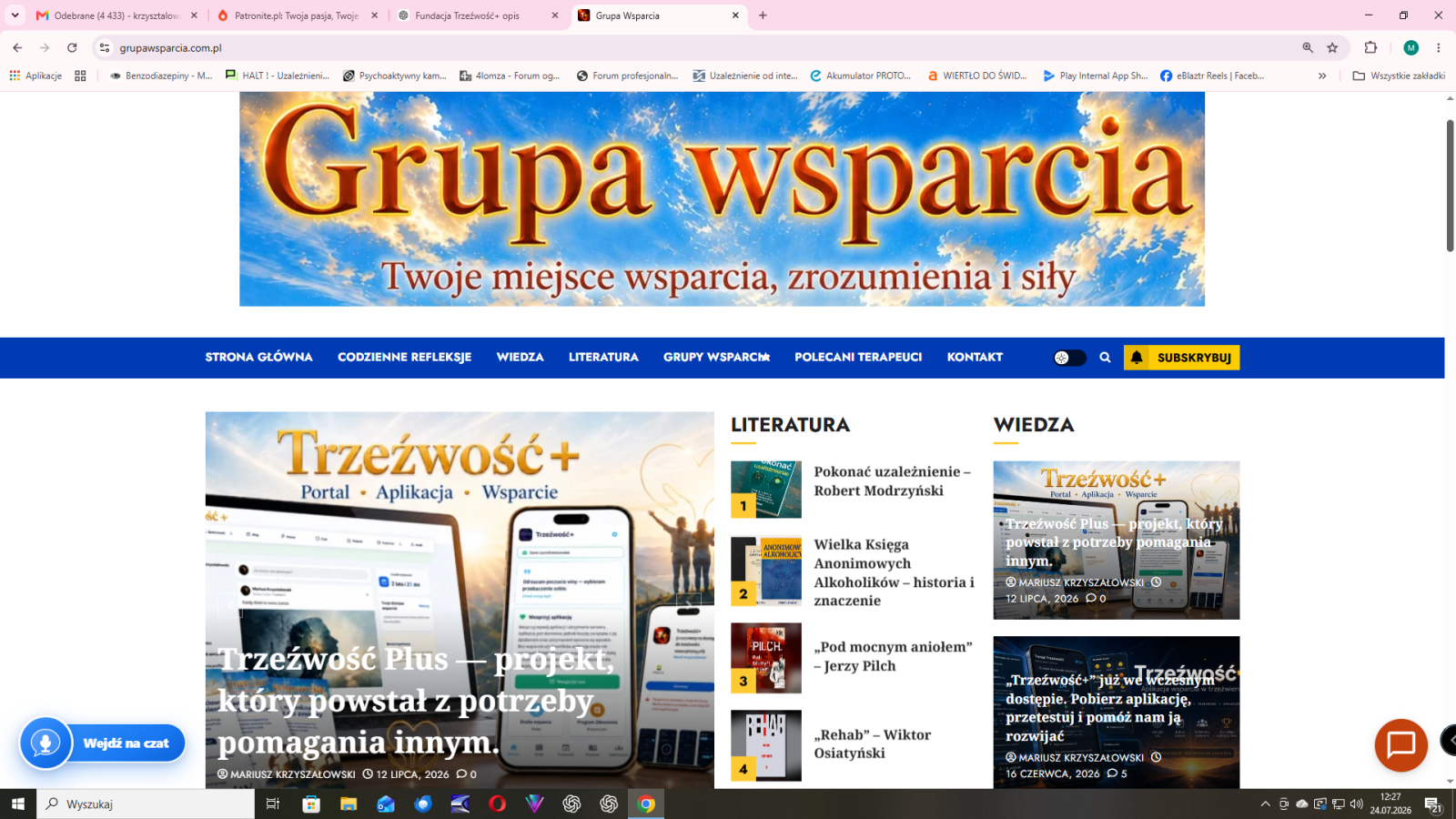Open the KONTAKT menu item
Image resolution: width=1456 pixels, height=819 pixels.
pyautogui.click(x=975, y=358)
